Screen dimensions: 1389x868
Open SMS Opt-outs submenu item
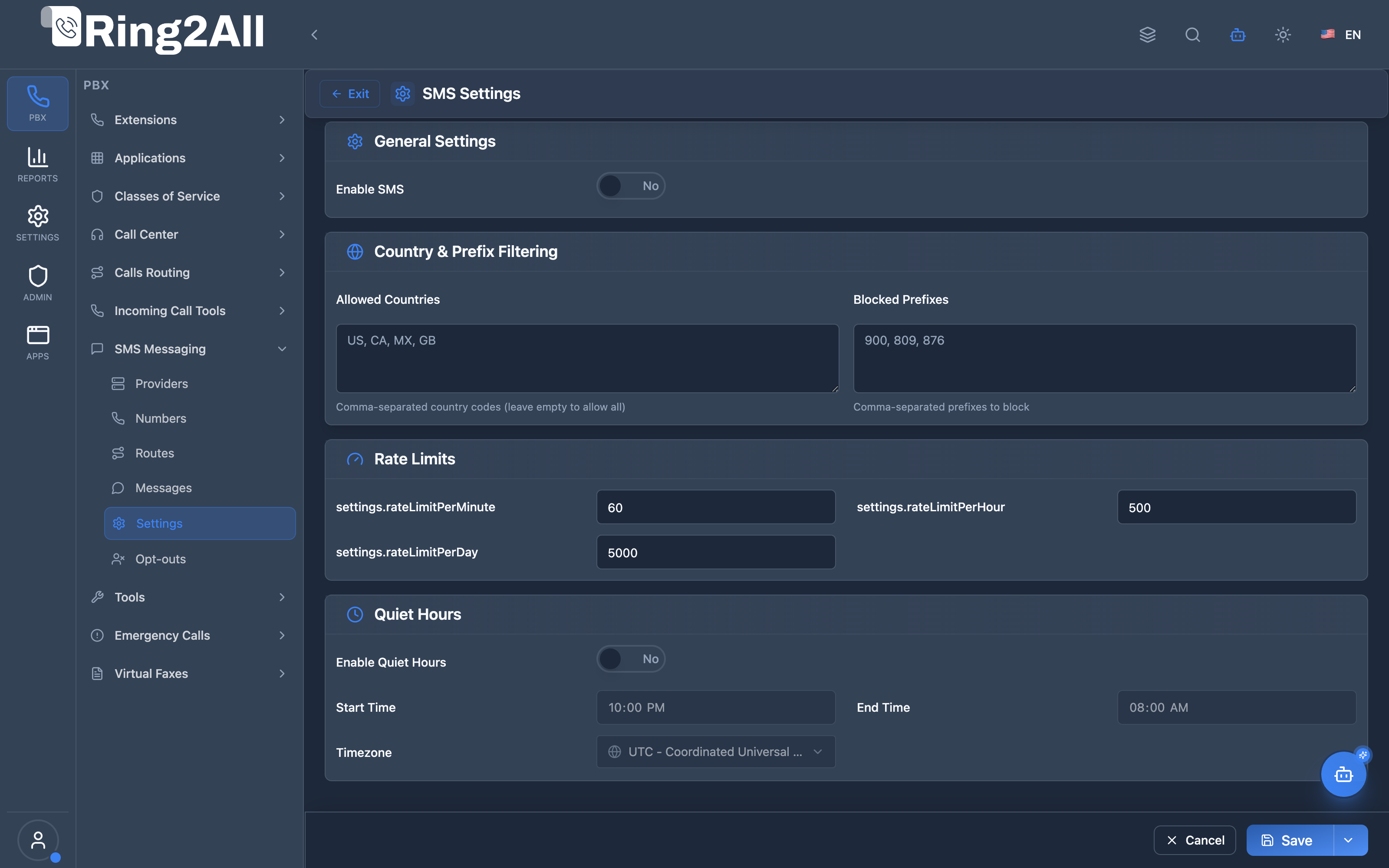click(200, 559)
